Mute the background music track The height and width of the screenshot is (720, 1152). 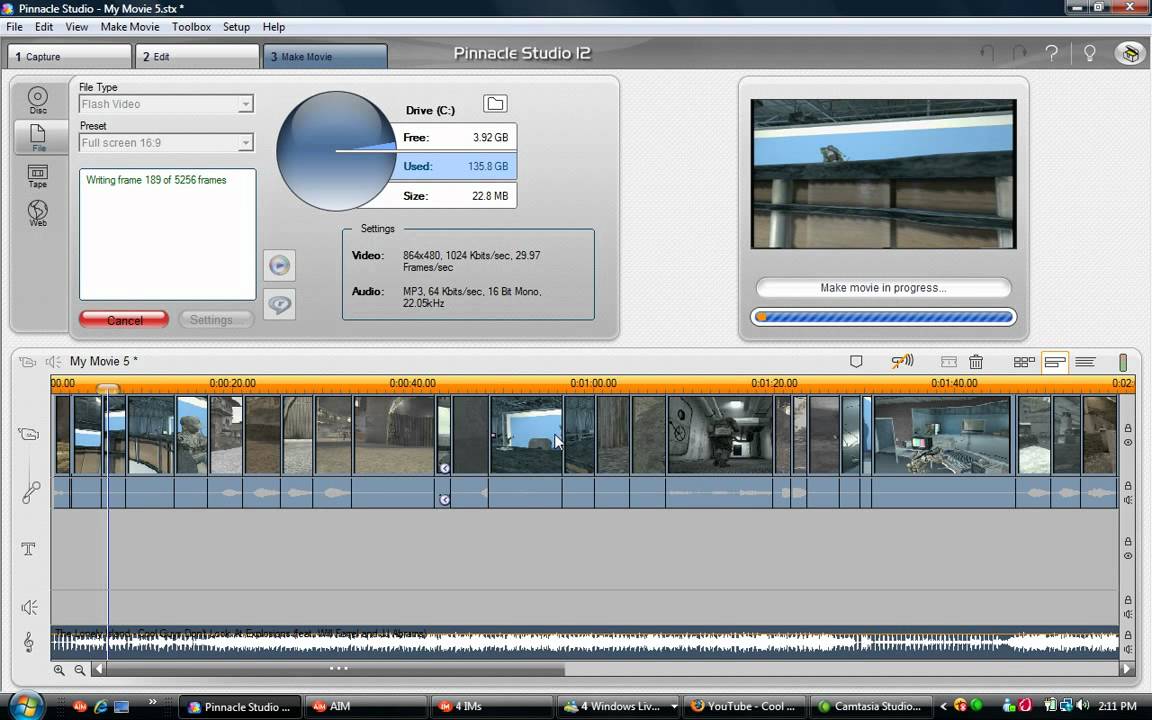point(1128,649)
